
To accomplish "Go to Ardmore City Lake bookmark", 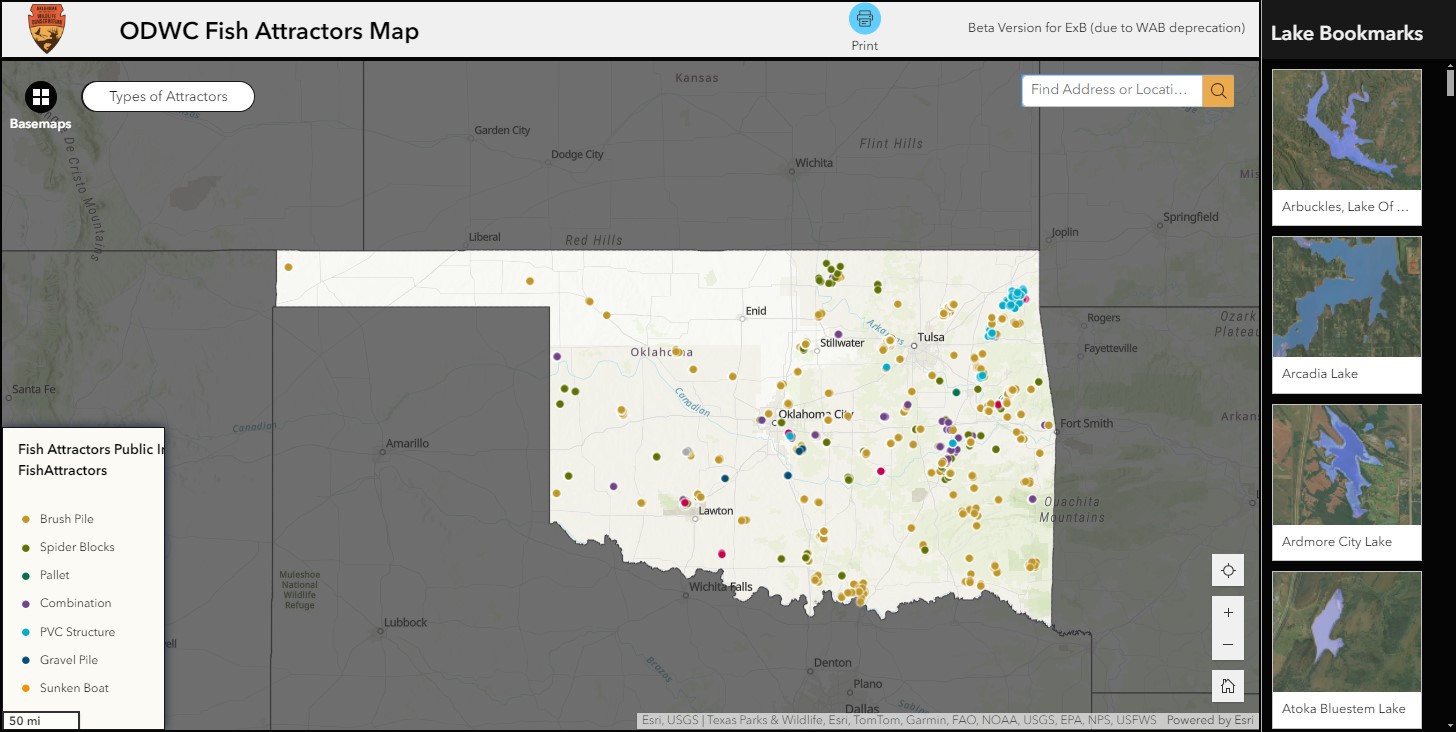I will point(1346,464).
